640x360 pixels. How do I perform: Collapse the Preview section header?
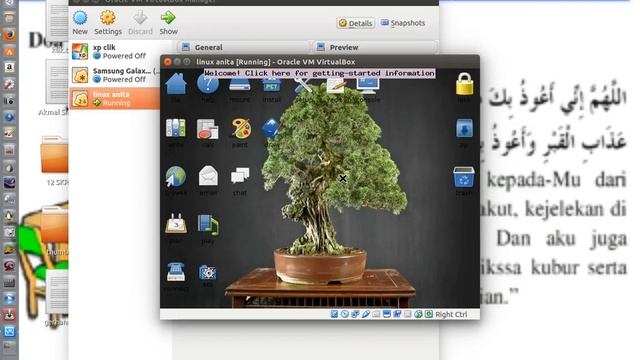pyautogui.click(x=375, y=47)
